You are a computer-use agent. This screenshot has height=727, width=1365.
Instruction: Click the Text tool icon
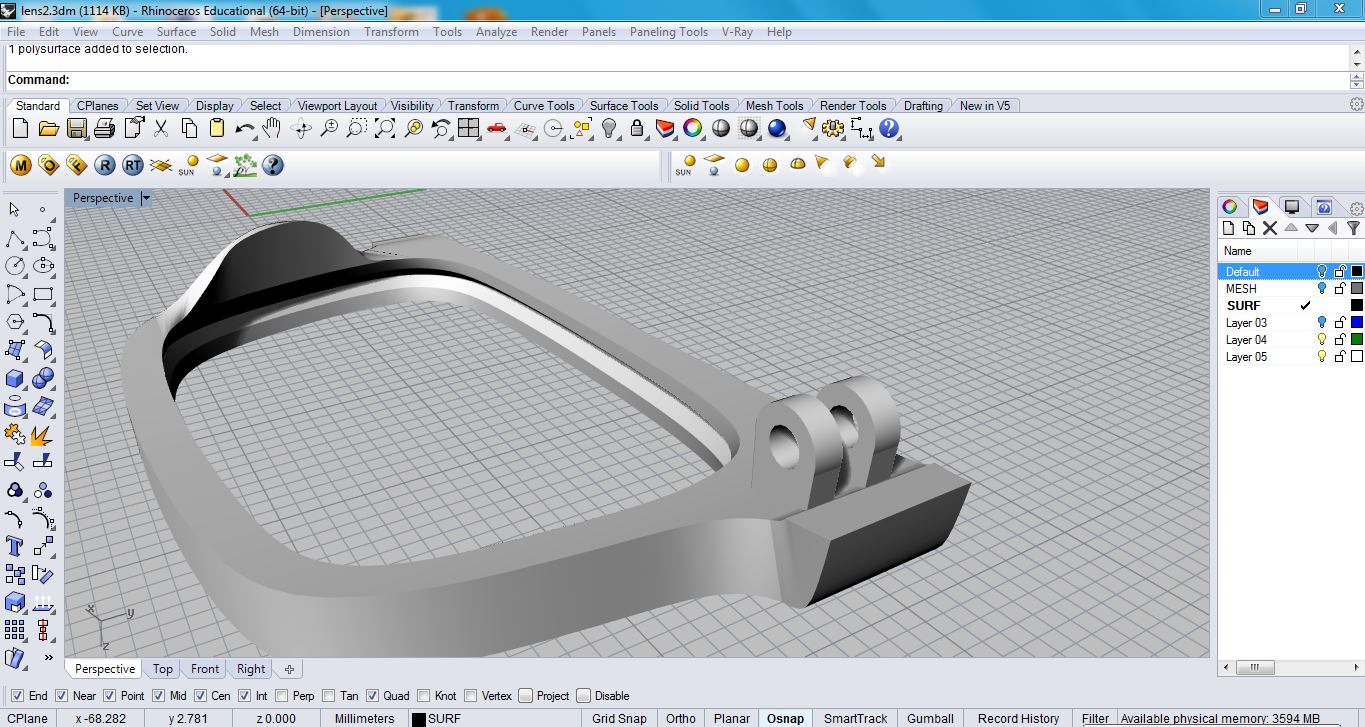tap(15, 546)
